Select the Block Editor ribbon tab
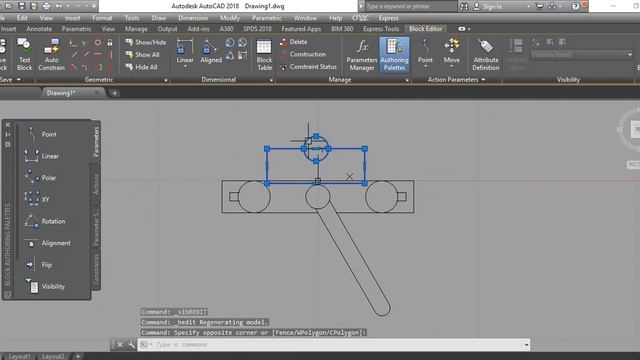This screenshot has height=360, width=640. pyautogui.click(x=425, y=29)
